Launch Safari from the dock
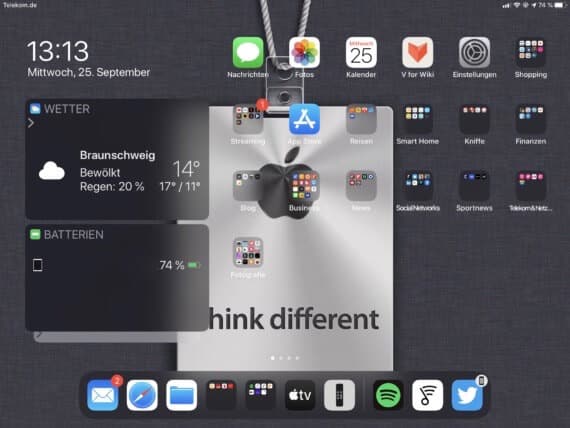 coord(142,395)
